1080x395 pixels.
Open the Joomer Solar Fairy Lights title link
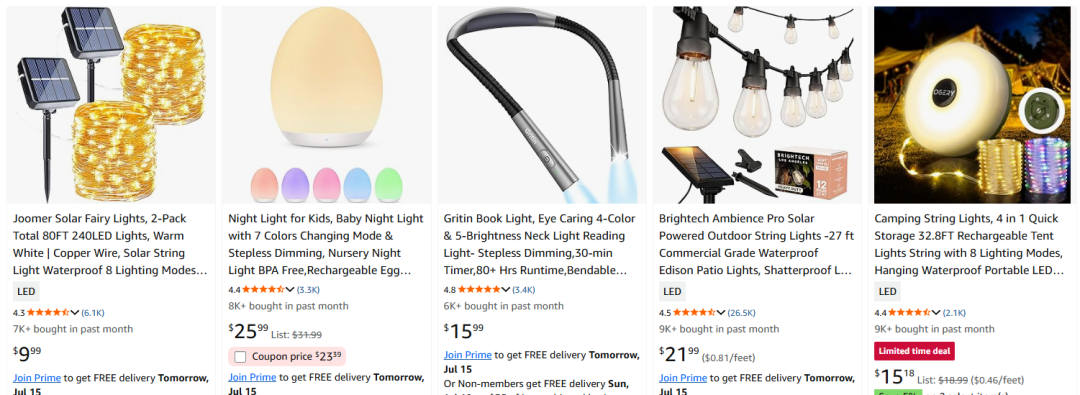tap(110, 244)
